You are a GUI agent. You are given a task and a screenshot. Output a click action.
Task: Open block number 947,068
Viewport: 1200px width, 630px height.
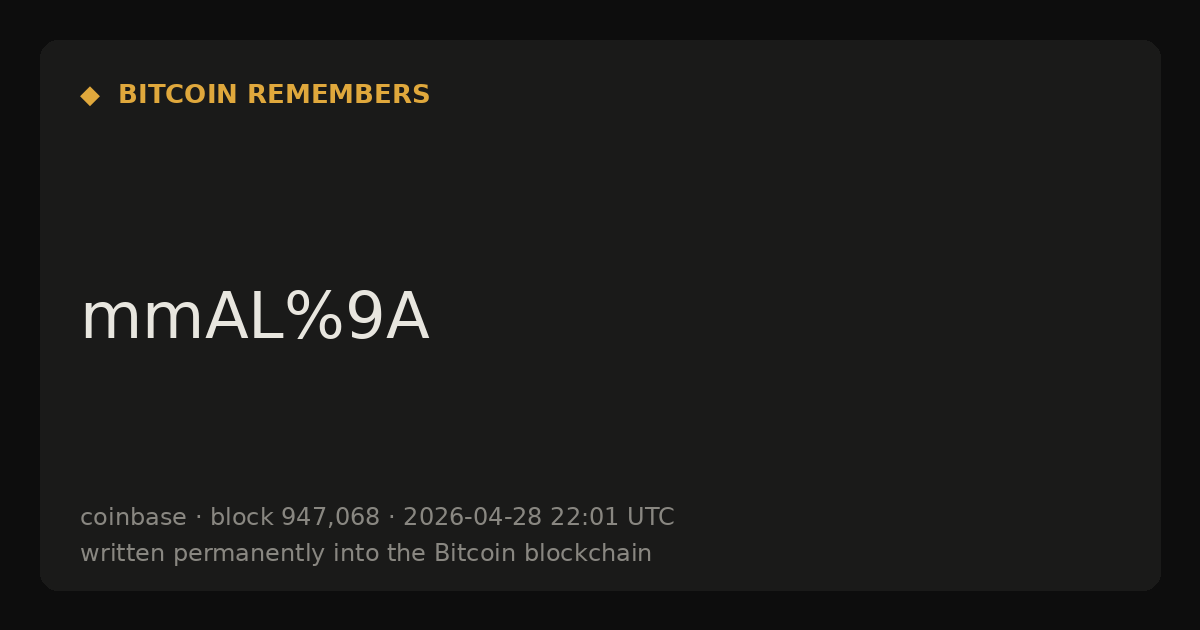pyautogui.click(x=330, y=518)
